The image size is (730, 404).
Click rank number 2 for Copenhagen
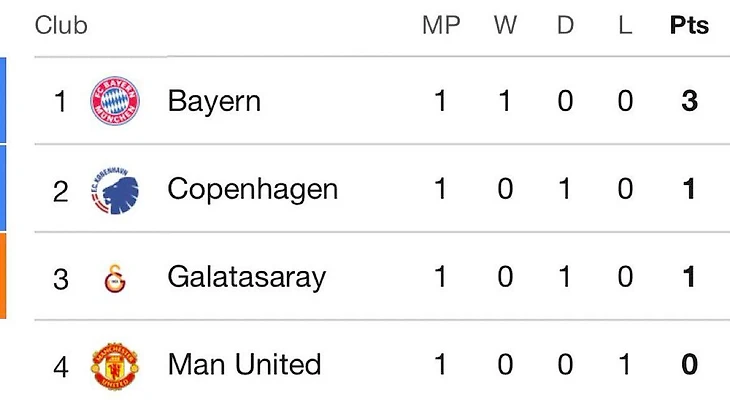(61, 191)
